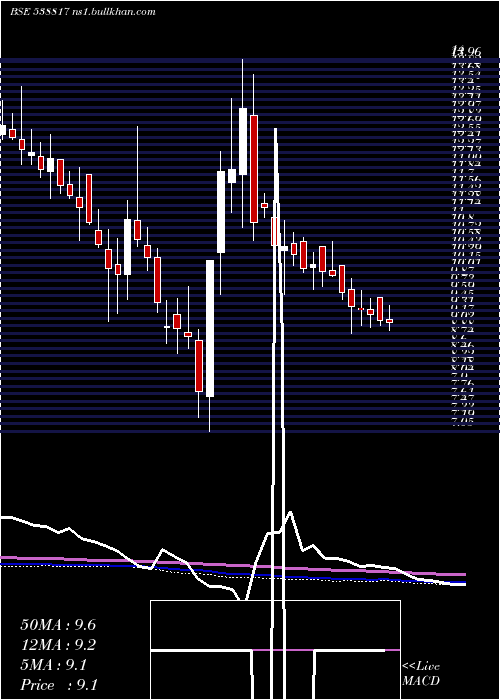The width and height of the screenshot is (500, 700).
Task: Select the 12MA : 9.2 value
Action: 58,645
